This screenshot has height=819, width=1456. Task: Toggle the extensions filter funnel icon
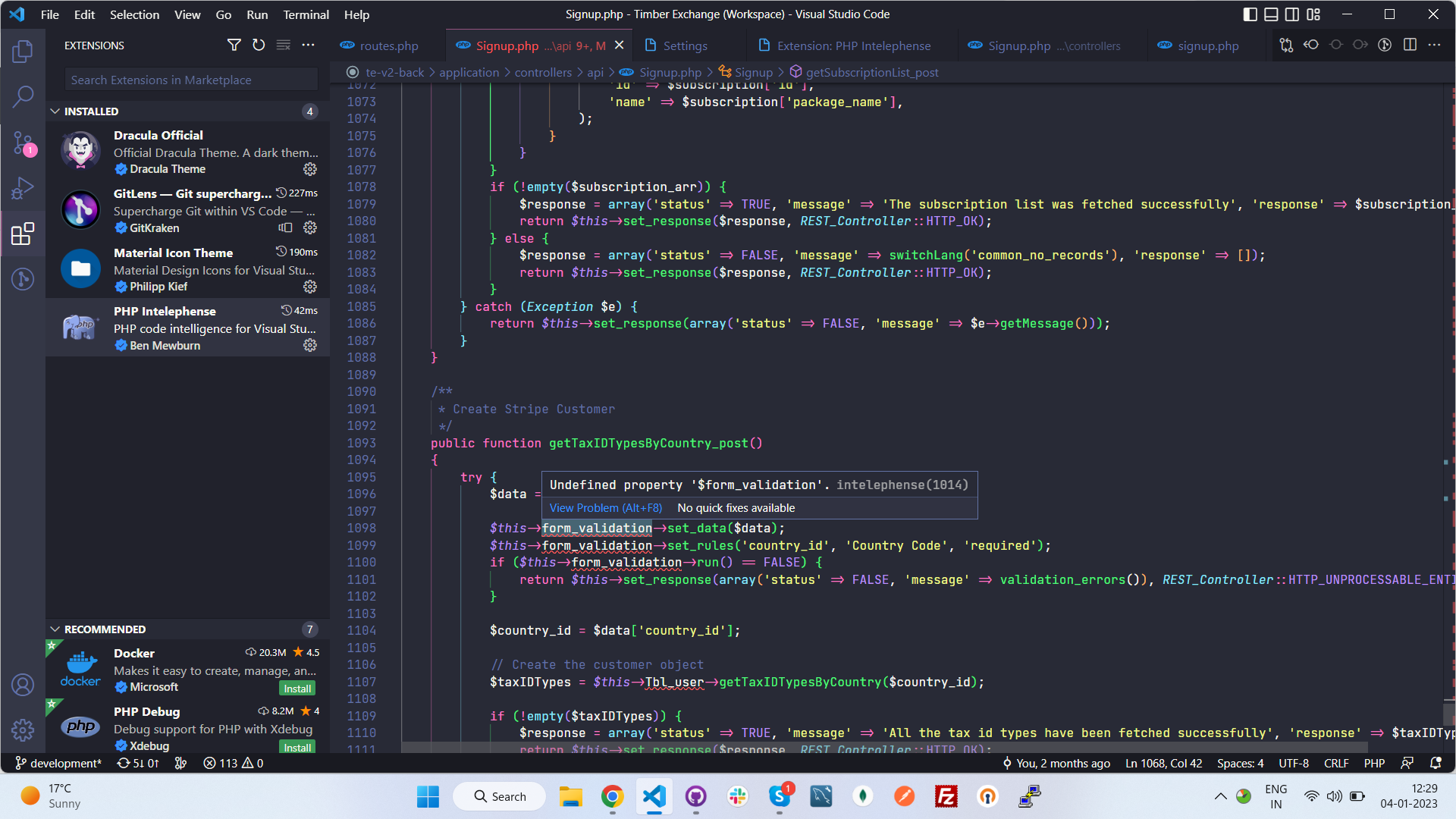coord(234,45)
